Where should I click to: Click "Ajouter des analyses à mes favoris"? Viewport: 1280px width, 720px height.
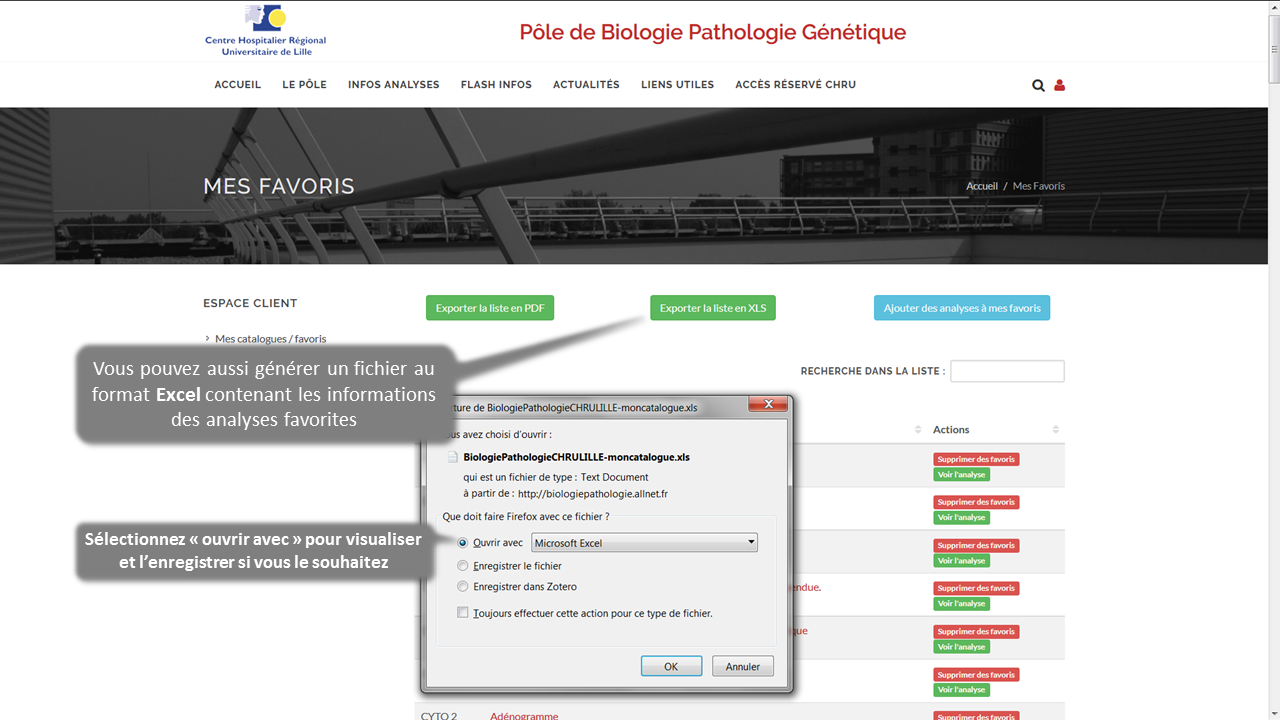pos(961,308)
